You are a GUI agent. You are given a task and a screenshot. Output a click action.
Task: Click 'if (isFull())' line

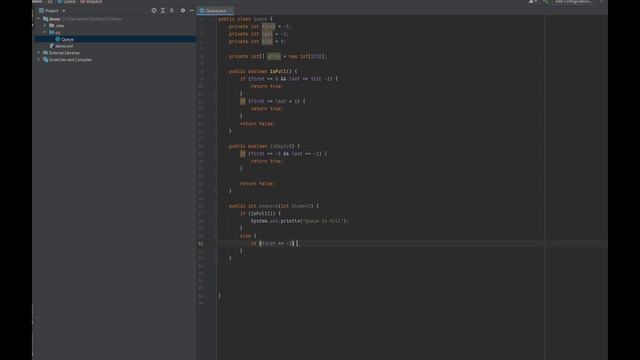(x=260, y=213)
